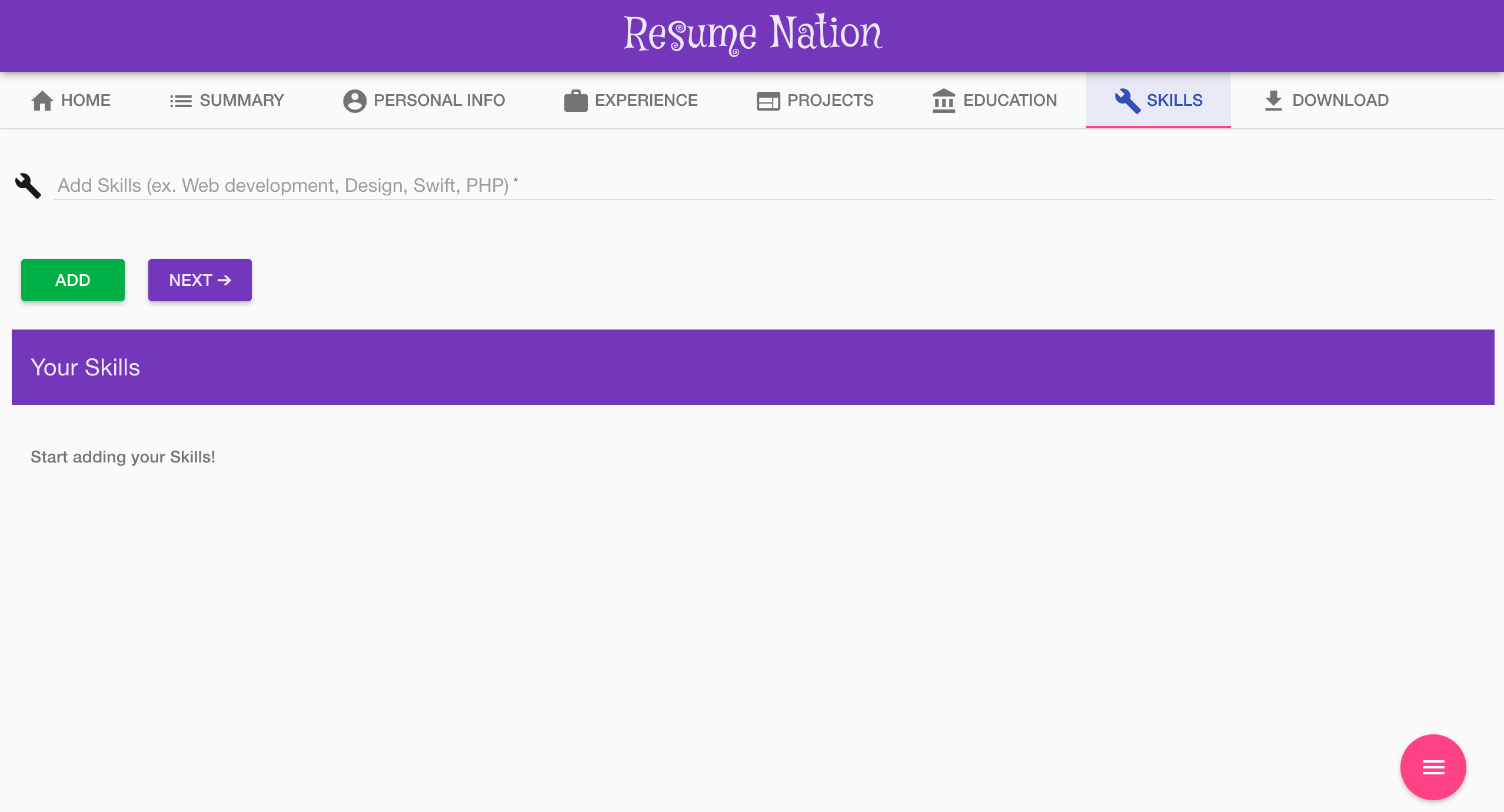Select the Education tab label
This screenshot has width=1504, height=812.
click(x=1010, y=101)
